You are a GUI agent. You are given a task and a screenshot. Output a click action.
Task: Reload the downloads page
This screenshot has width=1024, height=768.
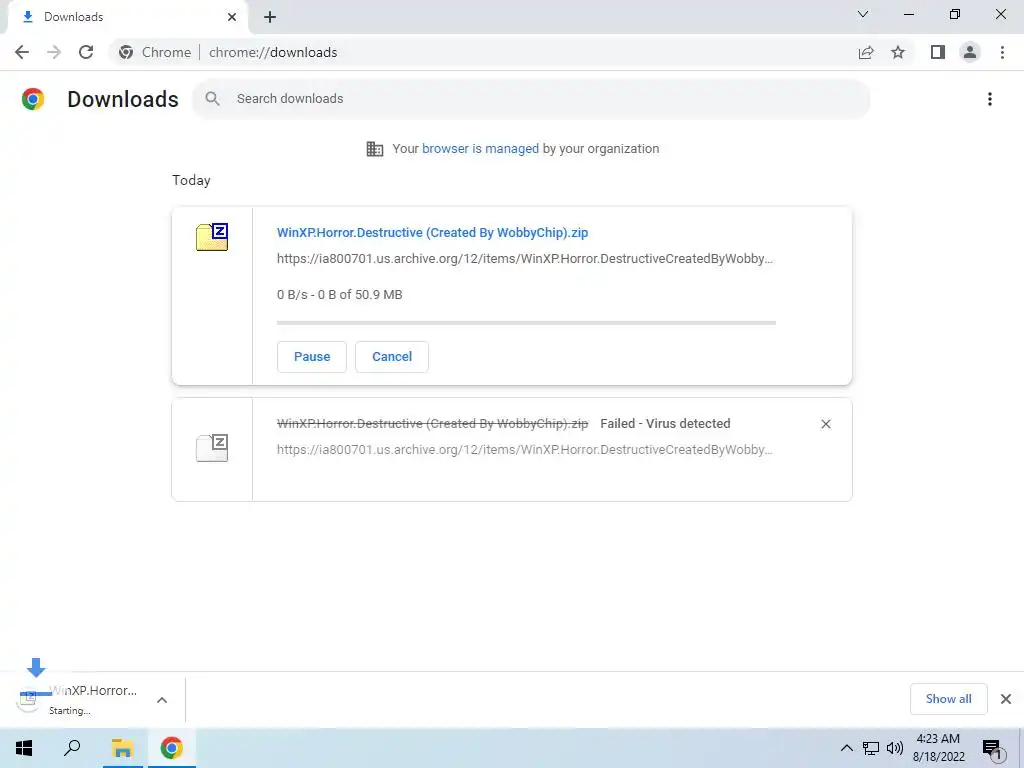coord(86,52)
